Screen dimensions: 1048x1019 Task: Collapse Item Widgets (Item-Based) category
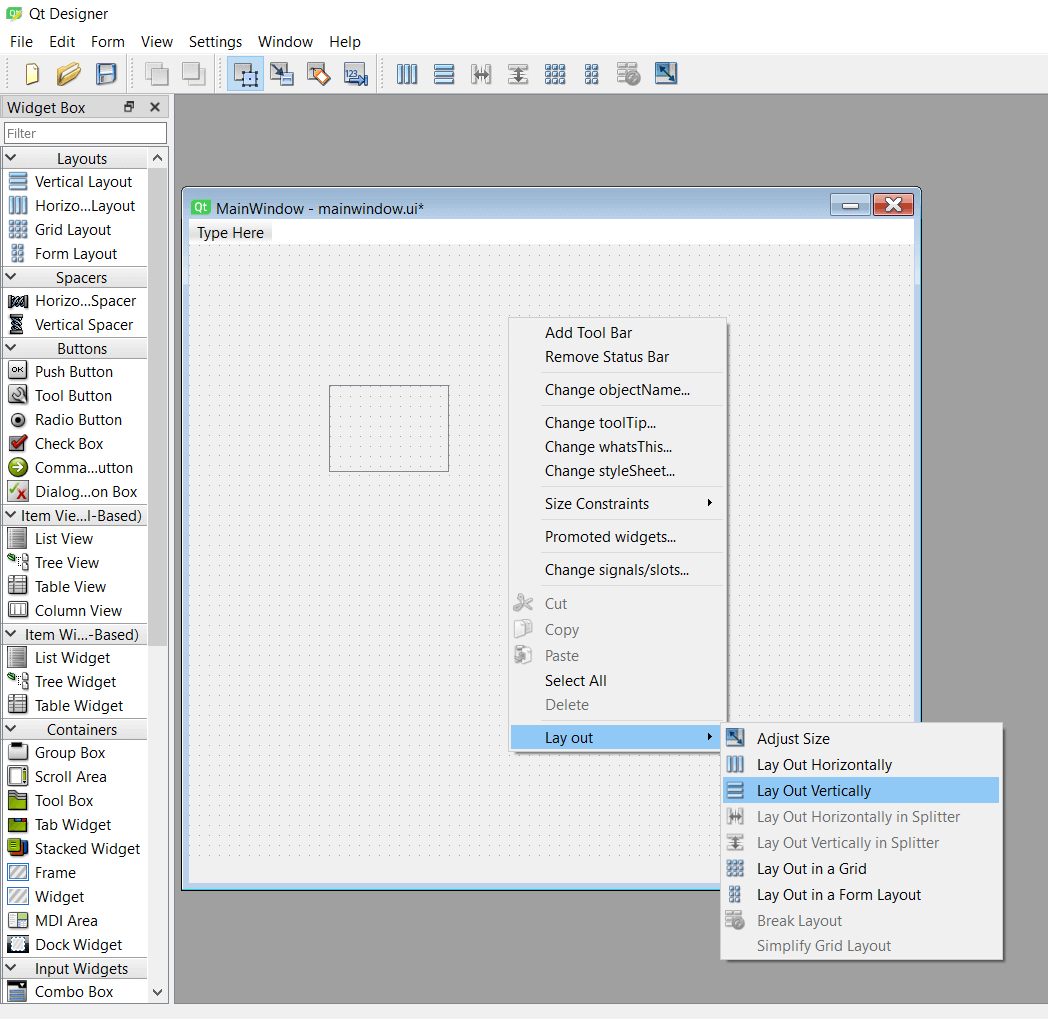[11, 634]
